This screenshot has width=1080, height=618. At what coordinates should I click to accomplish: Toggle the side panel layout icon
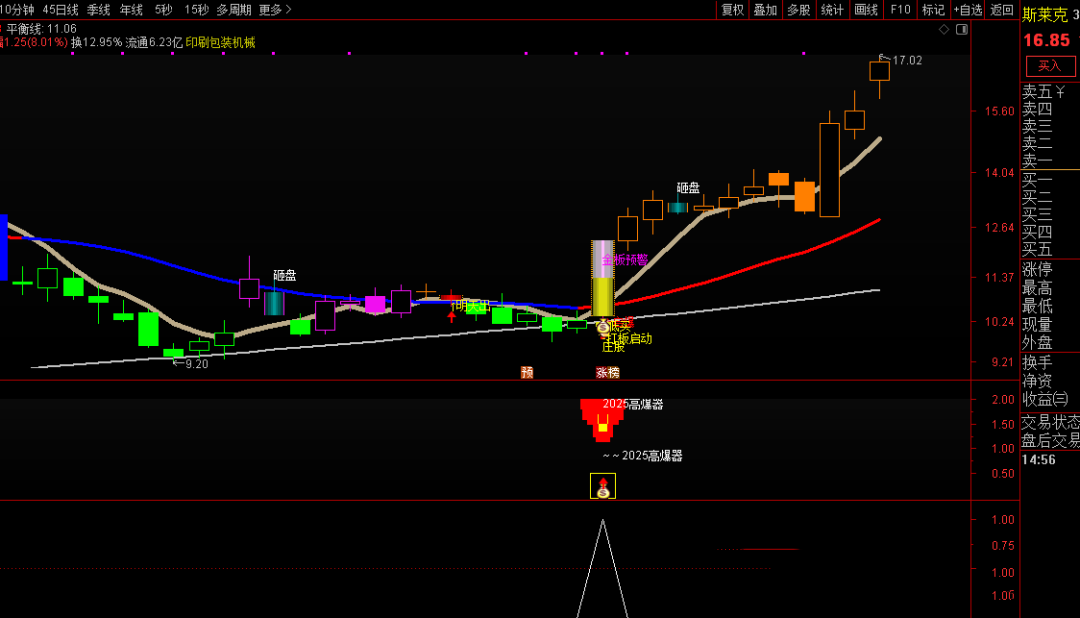(962, 30)
